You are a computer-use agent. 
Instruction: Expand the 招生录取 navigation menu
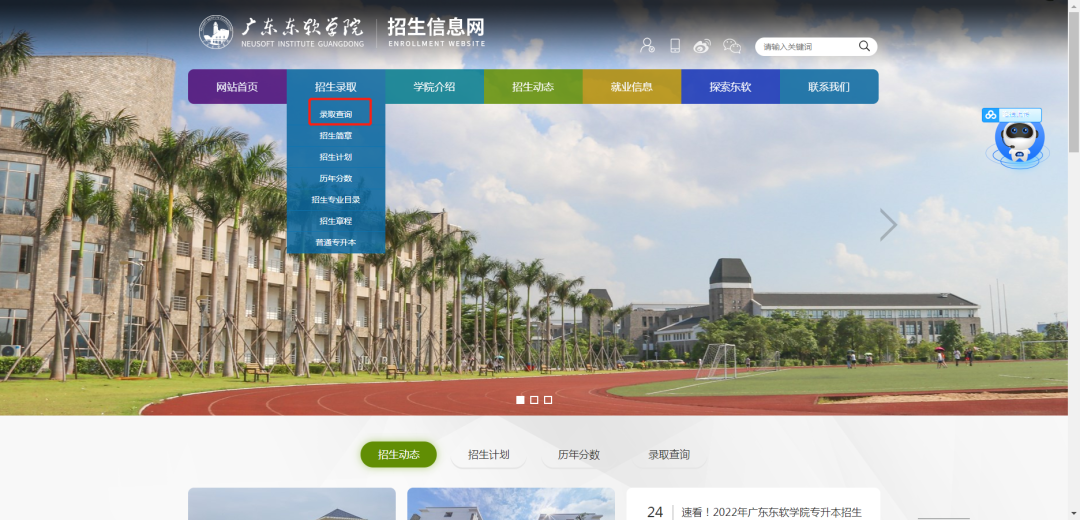pos(335,87)
